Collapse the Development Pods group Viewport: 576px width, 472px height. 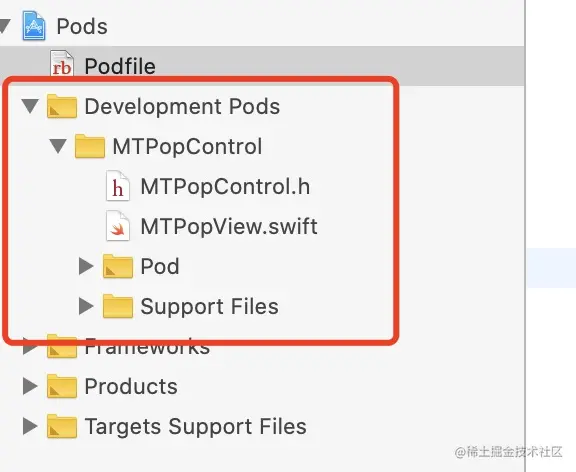(x=30, y=106)
